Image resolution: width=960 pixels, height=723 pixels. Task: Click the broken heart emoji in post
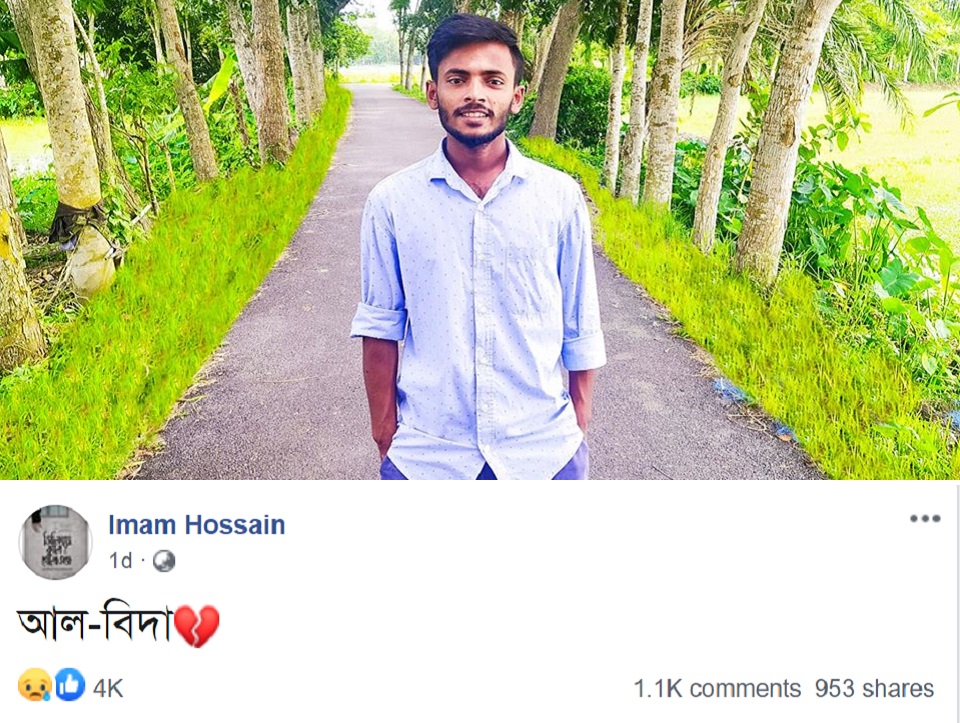(x=197, y=626)
